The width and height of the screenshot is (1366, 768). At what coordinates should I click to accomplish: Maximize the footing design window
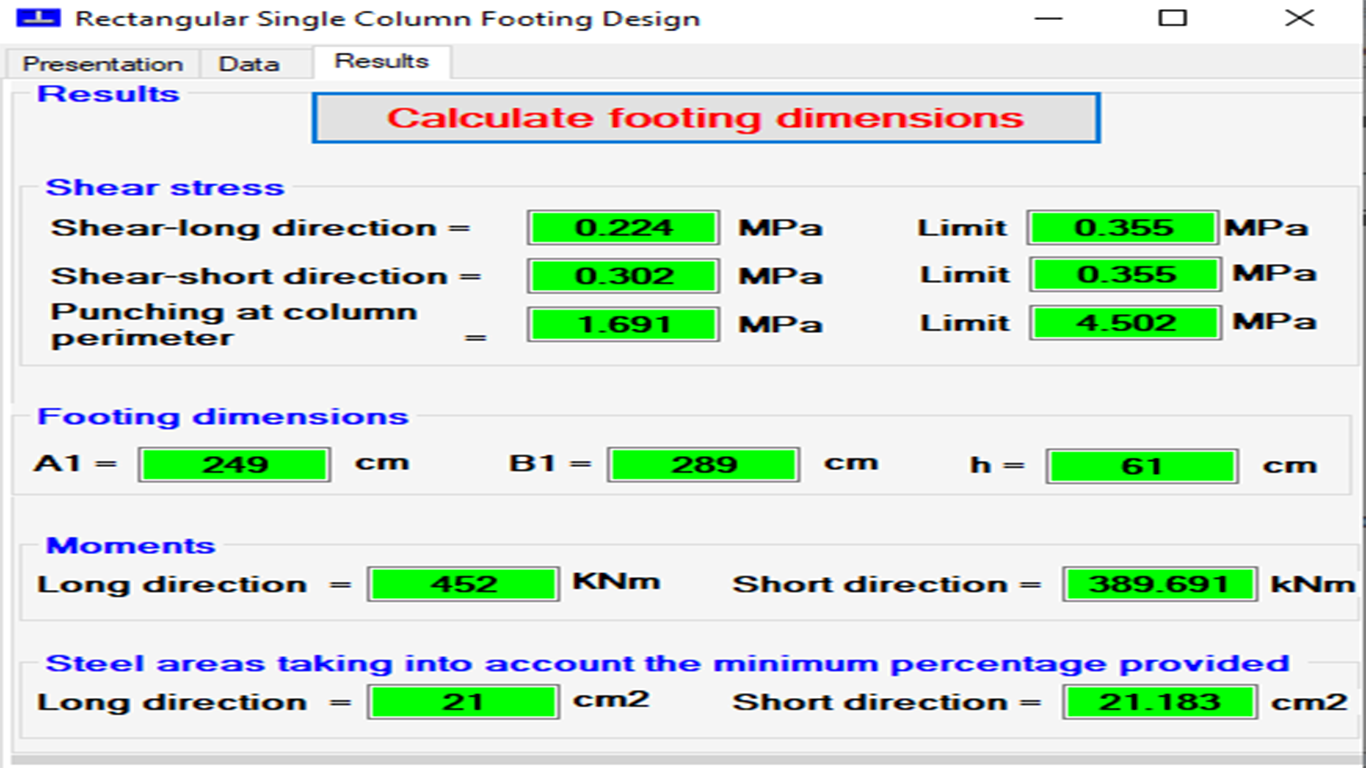point(1172,18)
